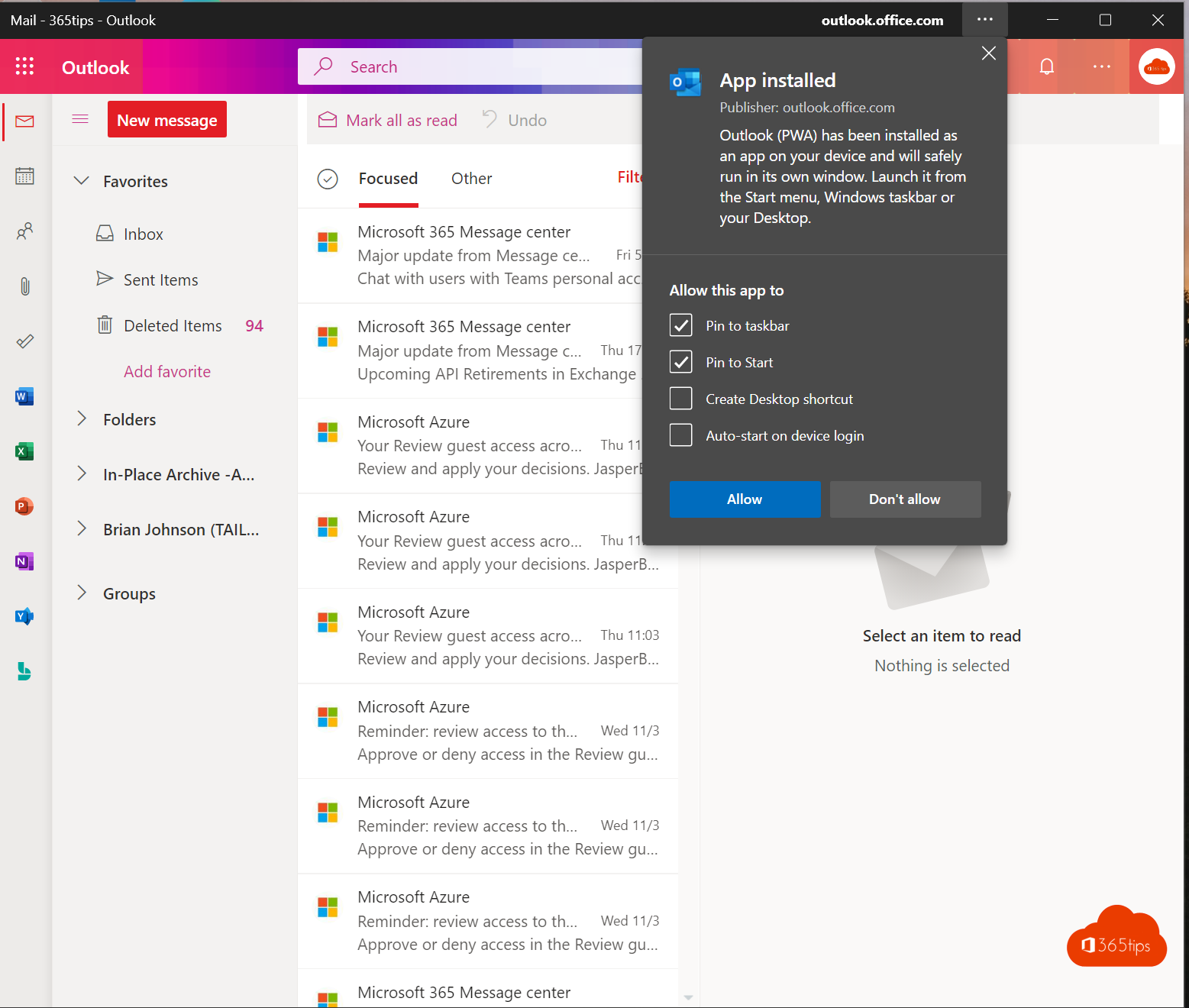Select the Focused inbox tab

click(388, 179)
